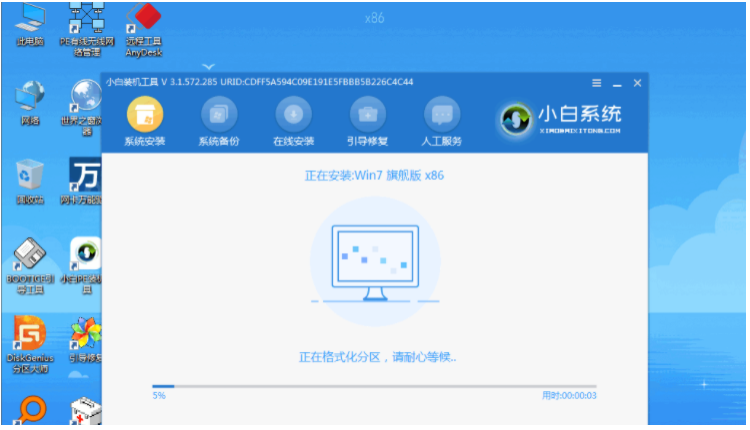Open 引导修复 desktop shortcut with colorful flower
The height and width of the screenshot is (430, 750).
click(84, 341)
